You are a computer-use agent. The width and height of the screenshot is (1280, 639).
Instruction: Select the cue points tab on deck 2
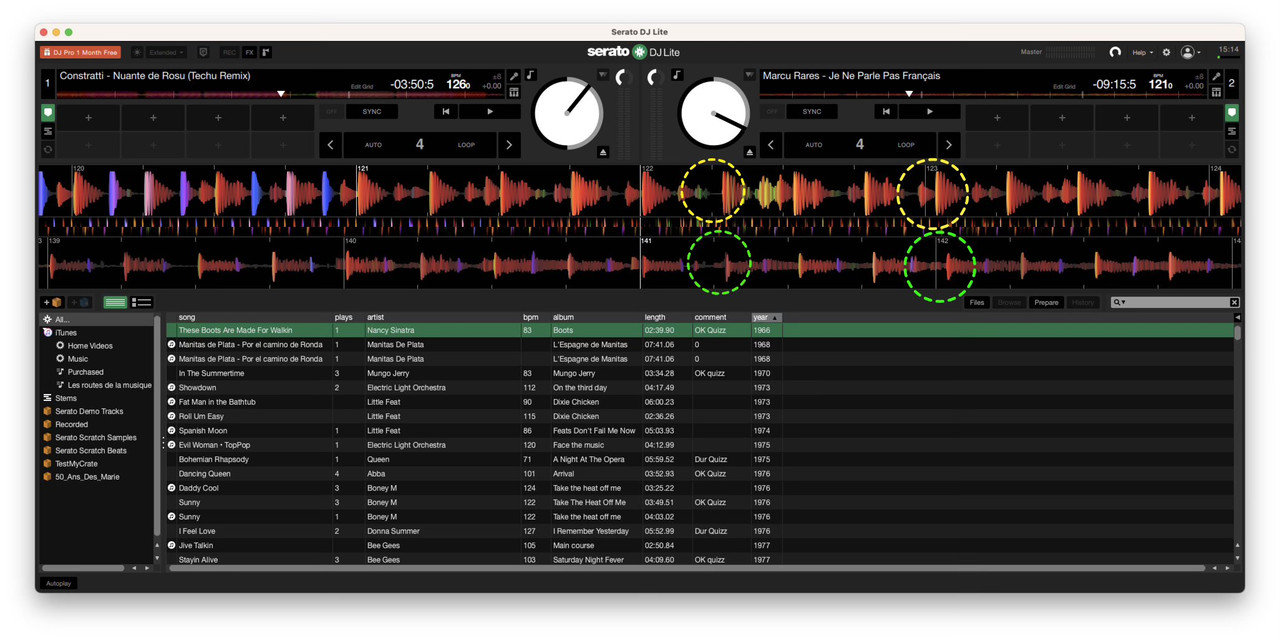(1232, 113)
